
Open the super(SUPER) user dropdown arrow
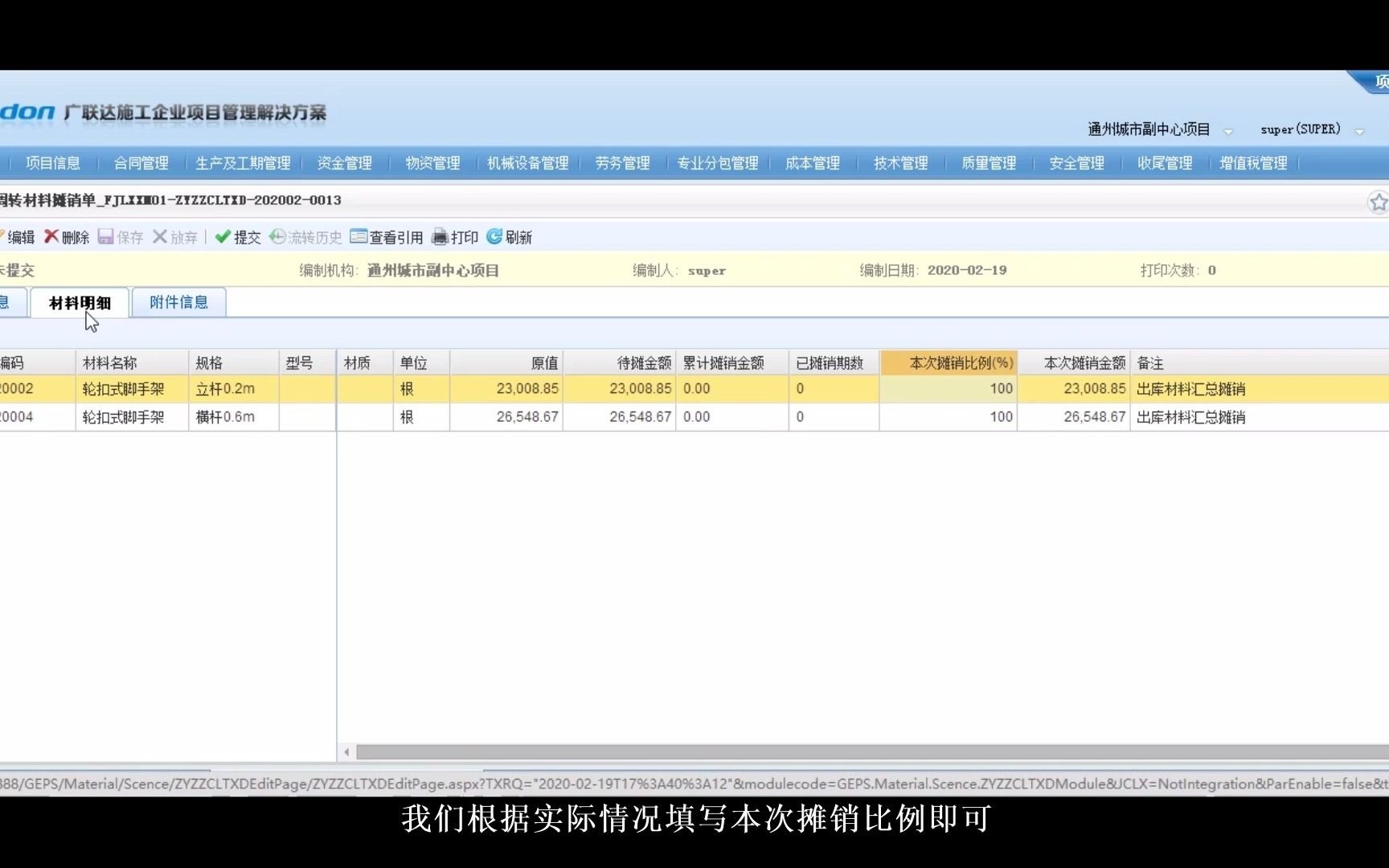click(1360, 131)
